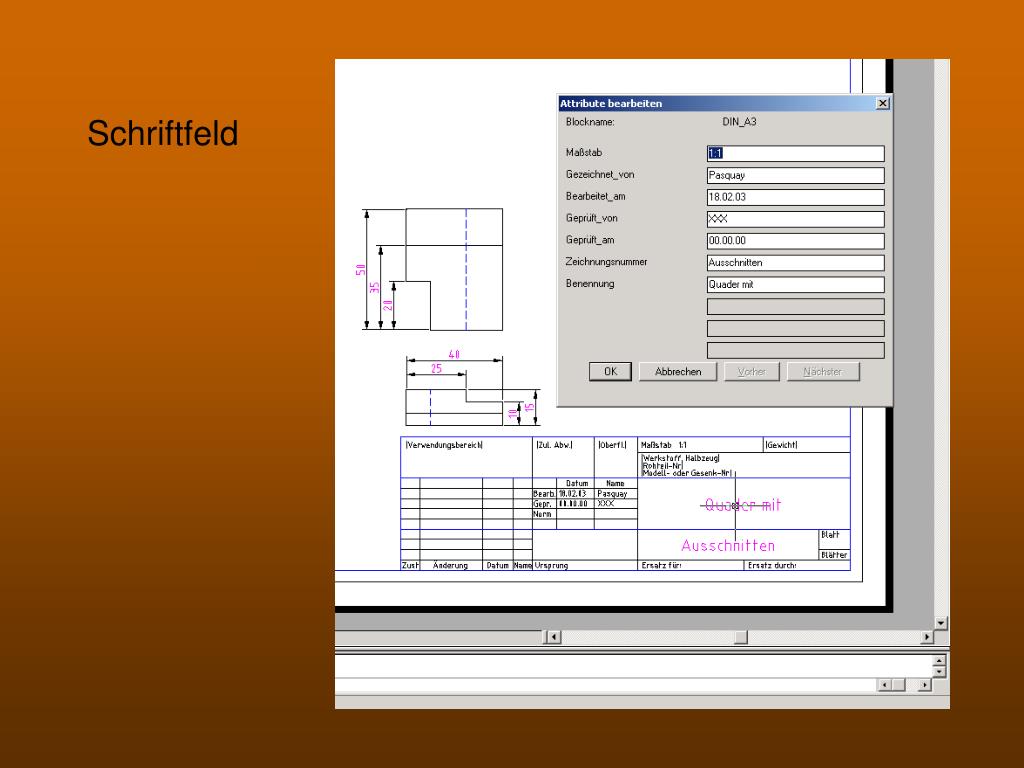
Task: Click the vertical scrollbar down arrow of drawing area
Action: click(x=941, y=623)
